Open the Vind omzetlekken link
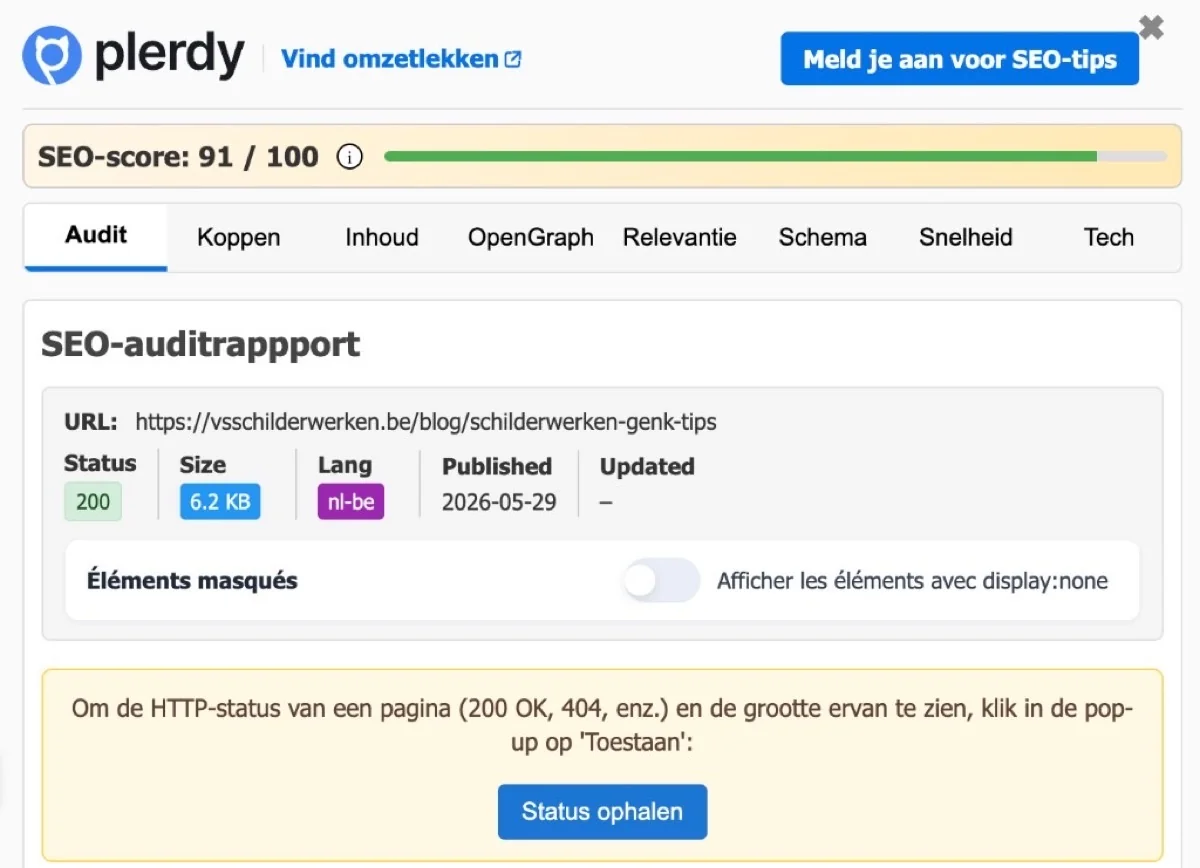The width and height of the screenshot is (1200, 868). click(x=401, y=59)
